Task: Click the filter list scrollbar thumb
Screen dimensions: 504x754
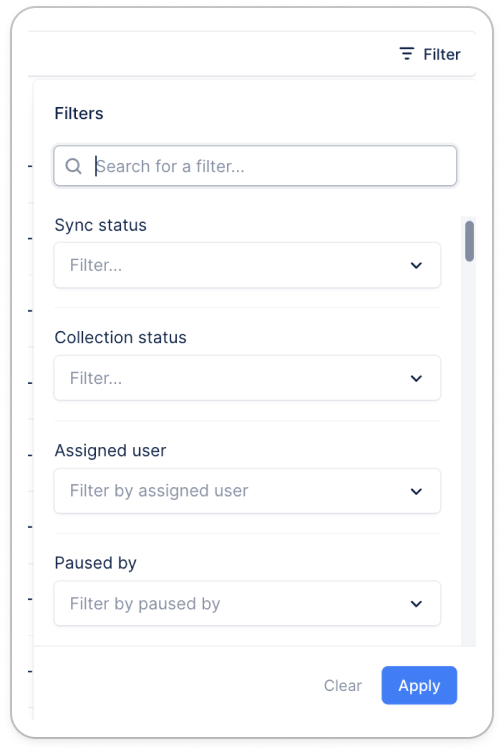Action: pyautogui.click(x=469, y=241)
